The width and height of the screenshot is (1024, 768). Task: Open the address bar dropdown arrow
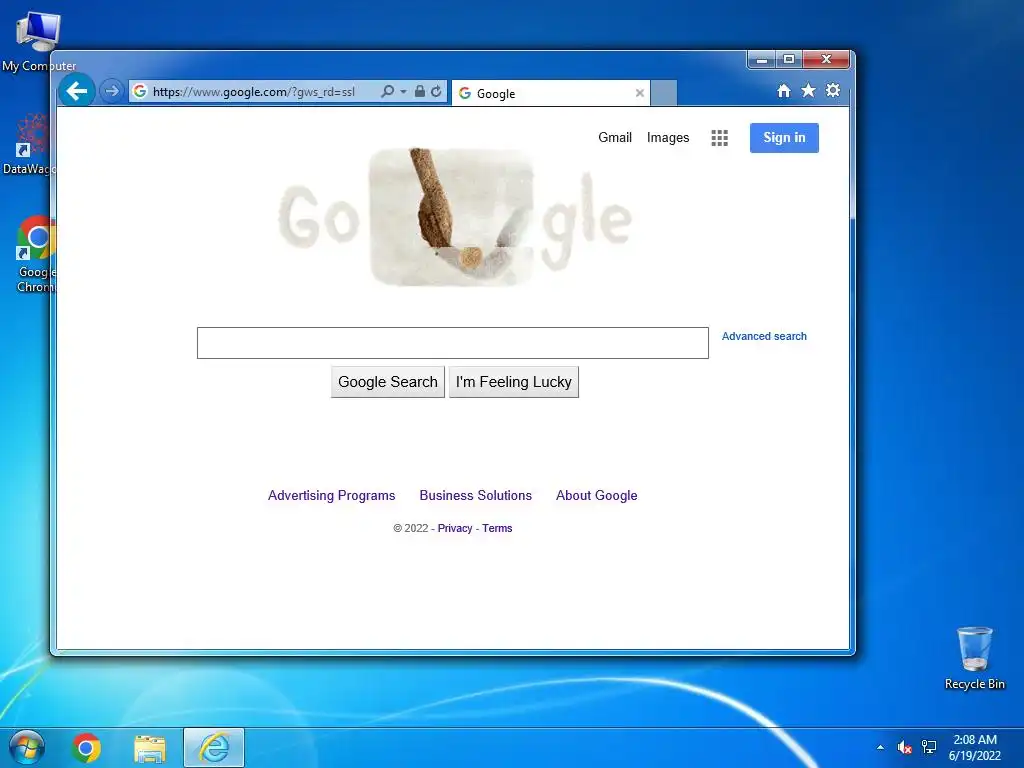coord(403,91)
